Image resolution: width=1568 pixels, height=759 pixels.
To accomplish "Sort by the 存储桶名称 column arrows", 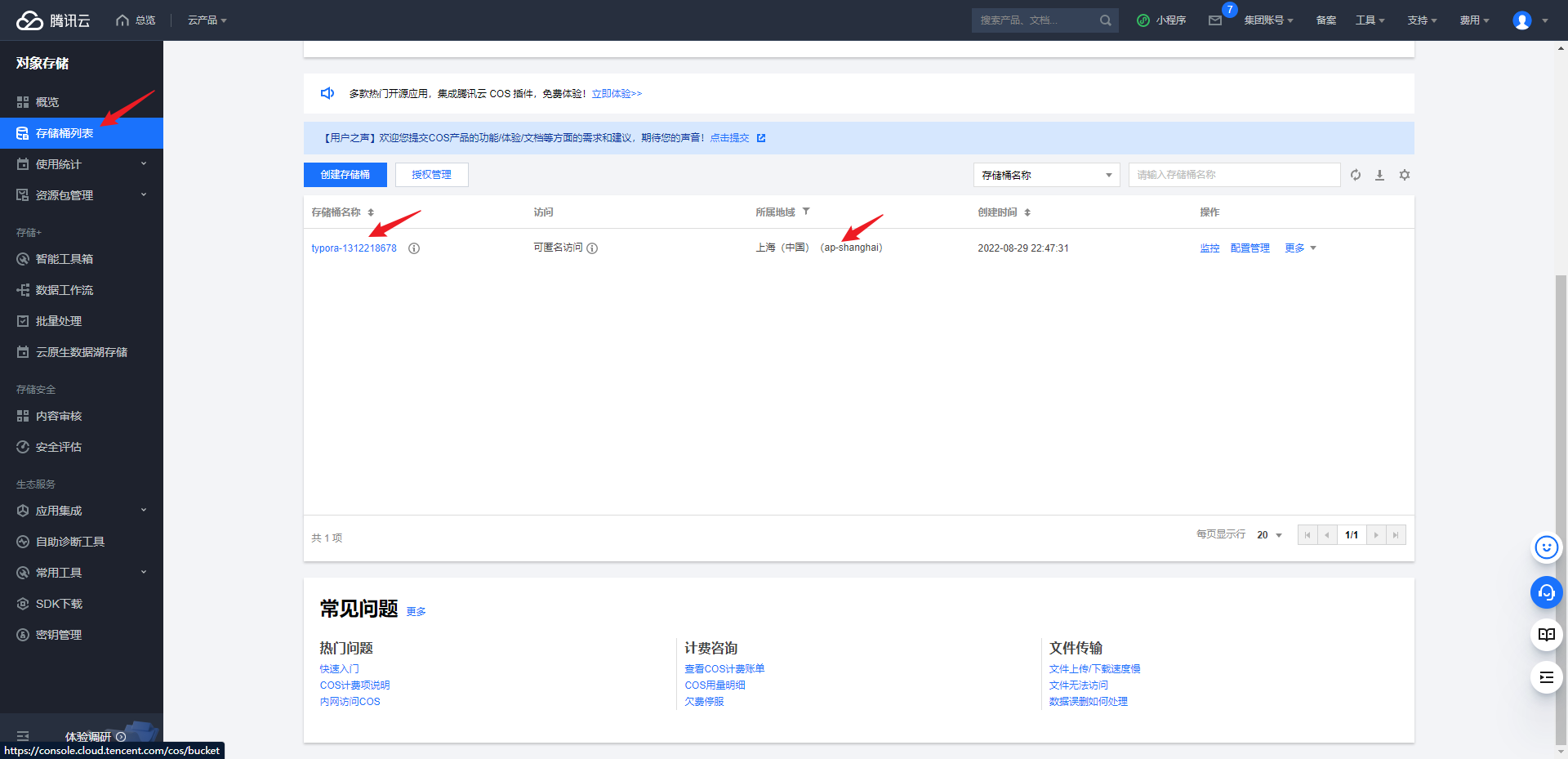I will point(371,212).
